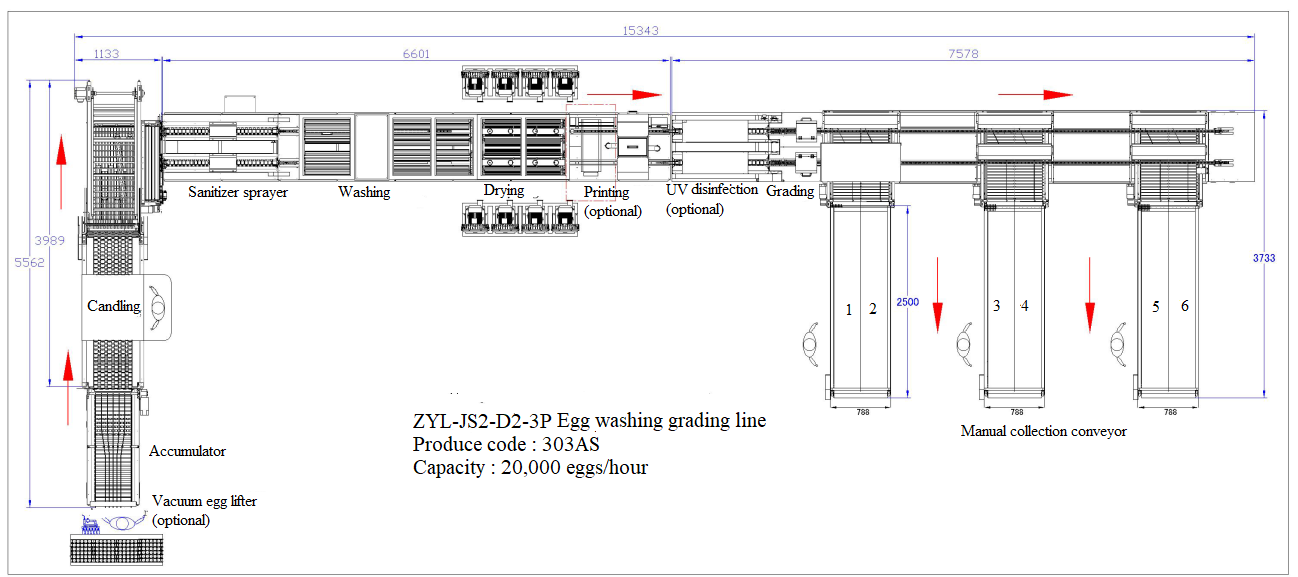Select collection lane number 1

point(849,308)
